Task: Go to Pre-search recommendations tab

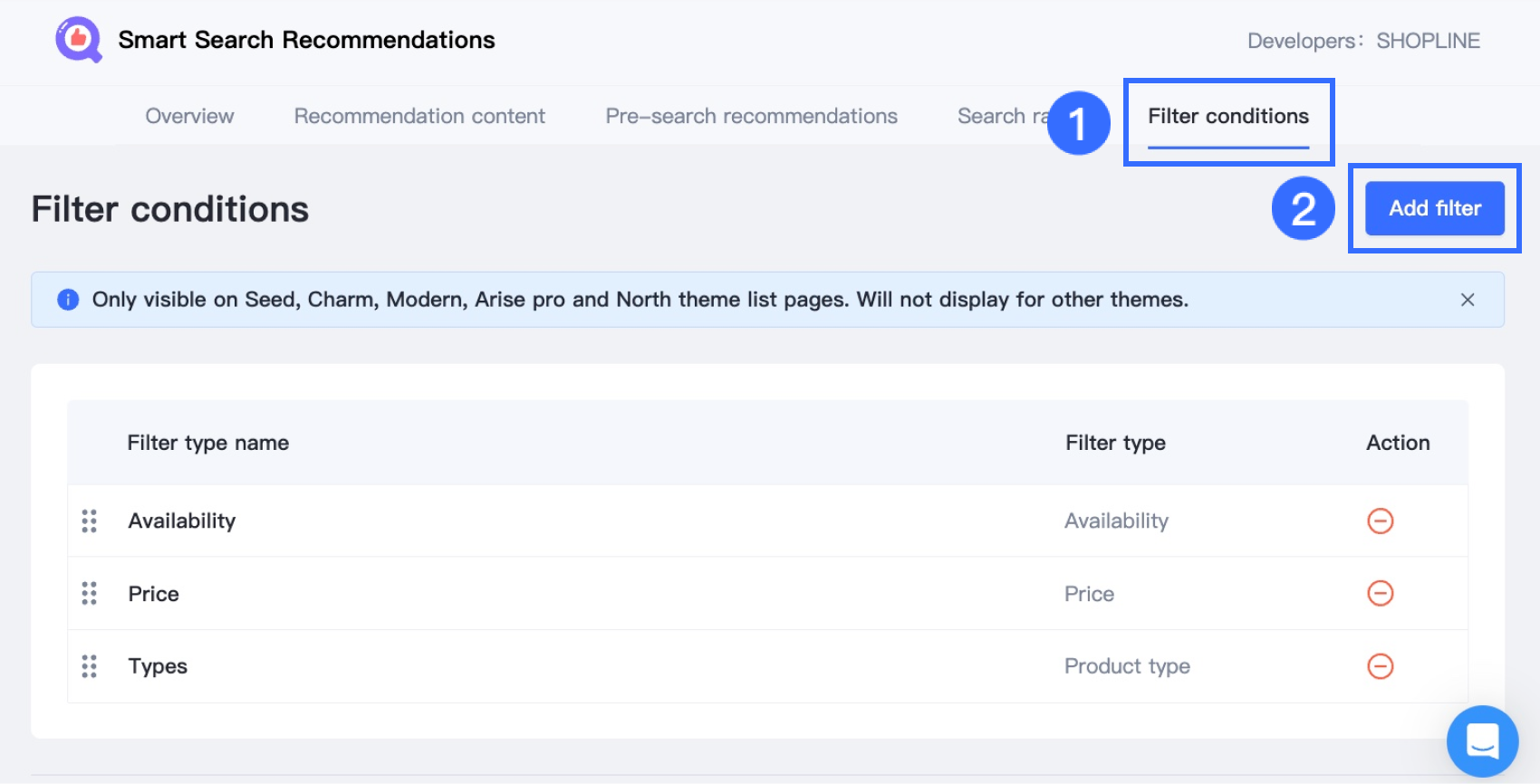Action: [751, 116]
